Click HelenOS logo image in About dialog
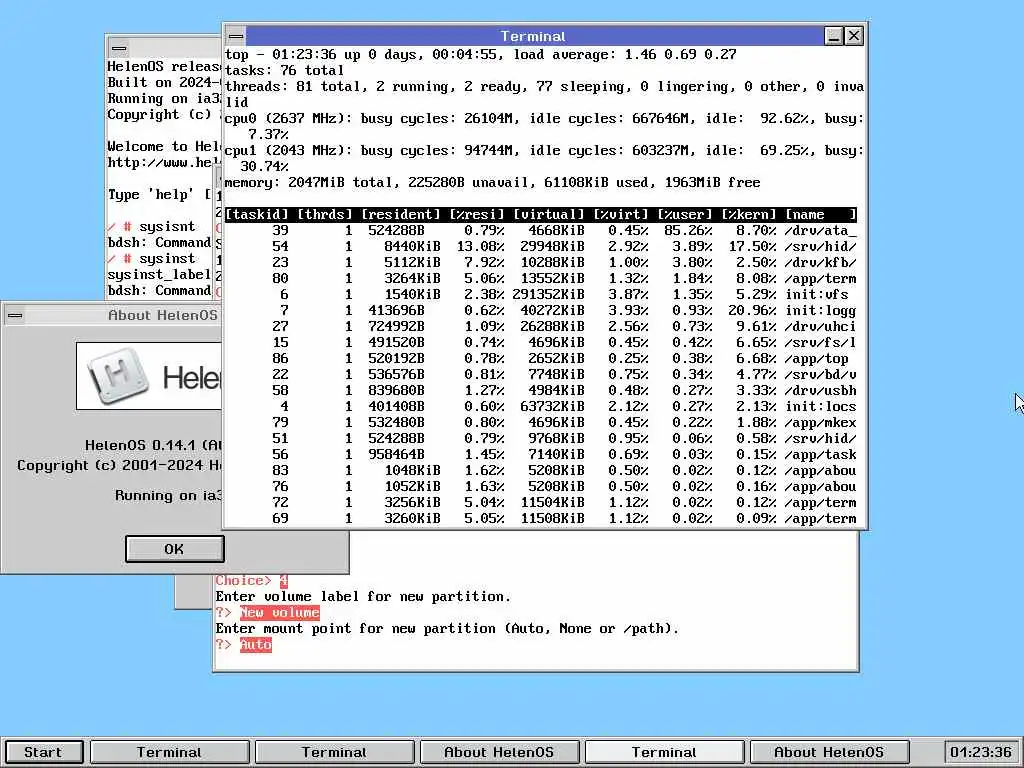Viewport: 1024px width, 768px height. click(x=149, y=376)
